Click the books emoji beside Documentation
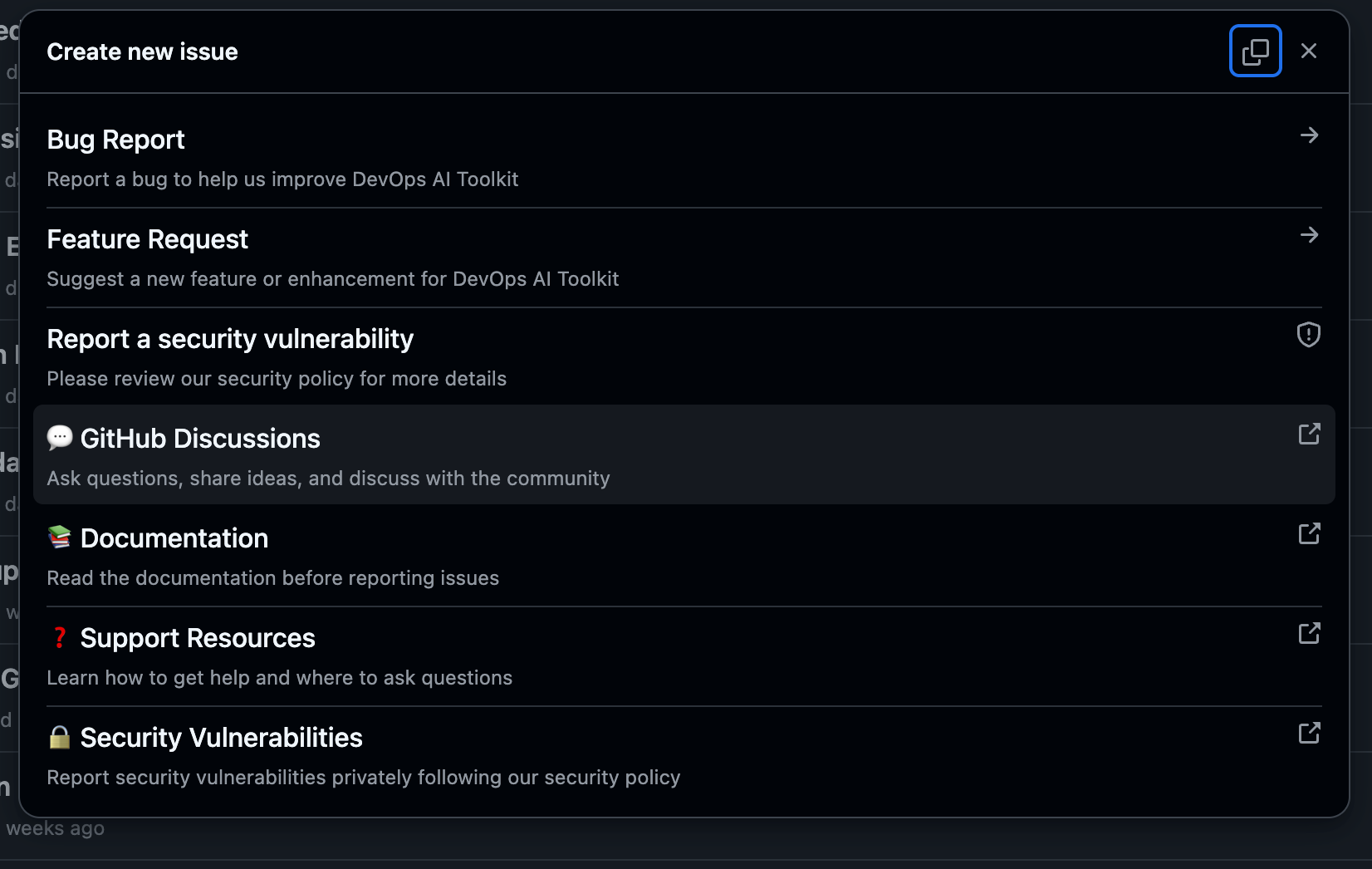 click(x=60, y=538)
